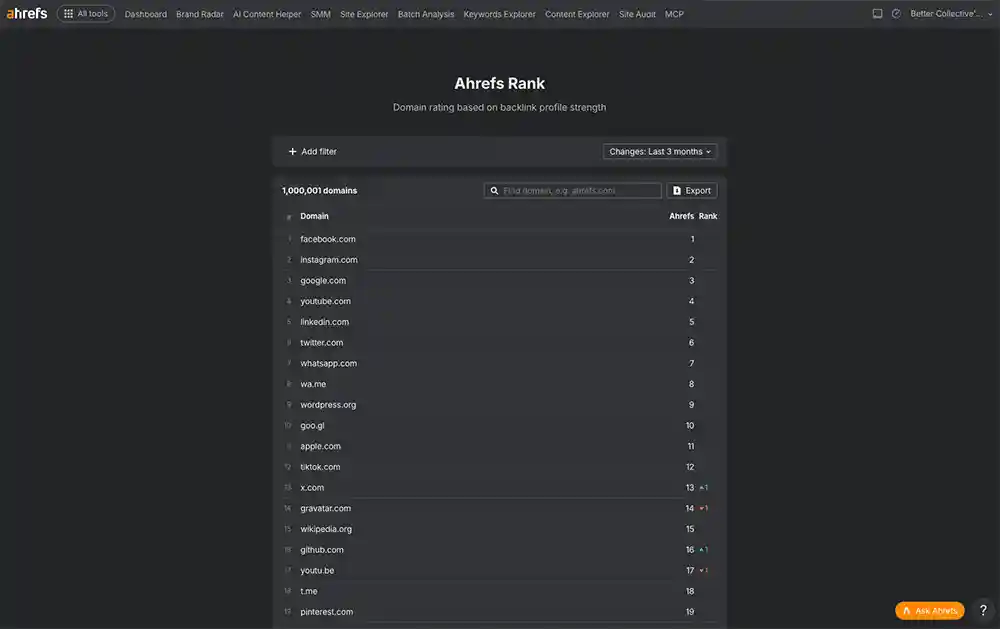Open the All tools grid menu

[86, 13]
